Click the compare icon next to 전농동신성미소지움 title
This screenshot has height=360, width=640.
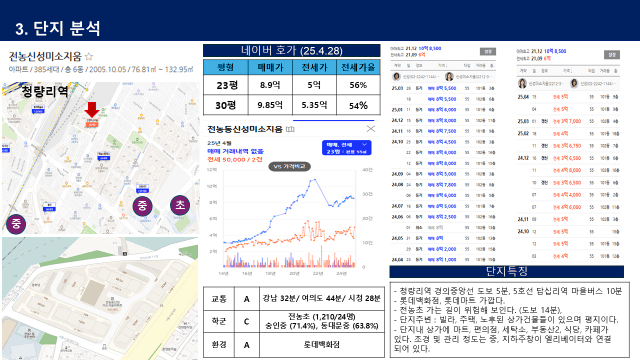[290, 129]
